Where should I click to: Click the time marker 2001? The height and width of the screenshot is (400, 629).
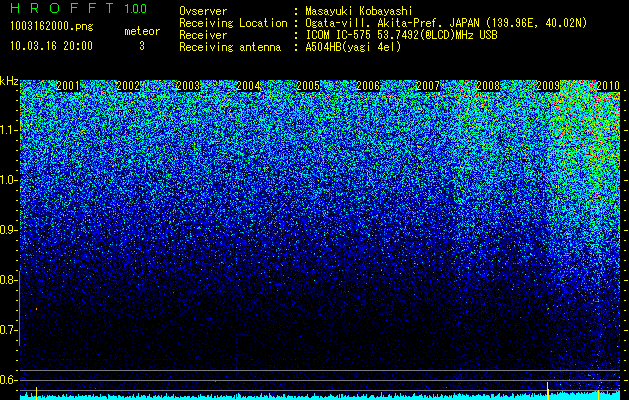68,86
